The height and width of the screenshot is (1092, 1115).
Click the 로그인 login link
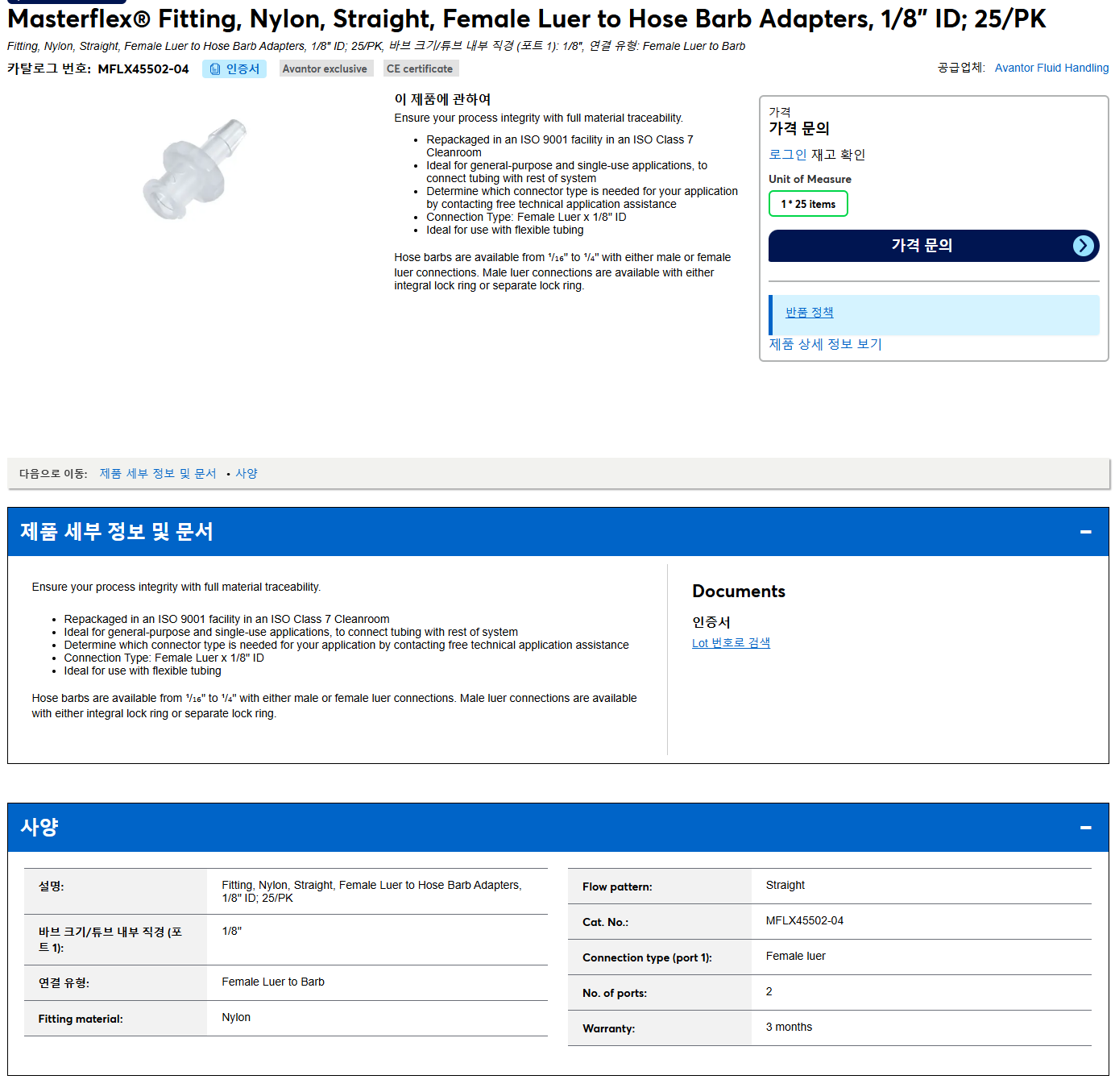tap(787, 155)
